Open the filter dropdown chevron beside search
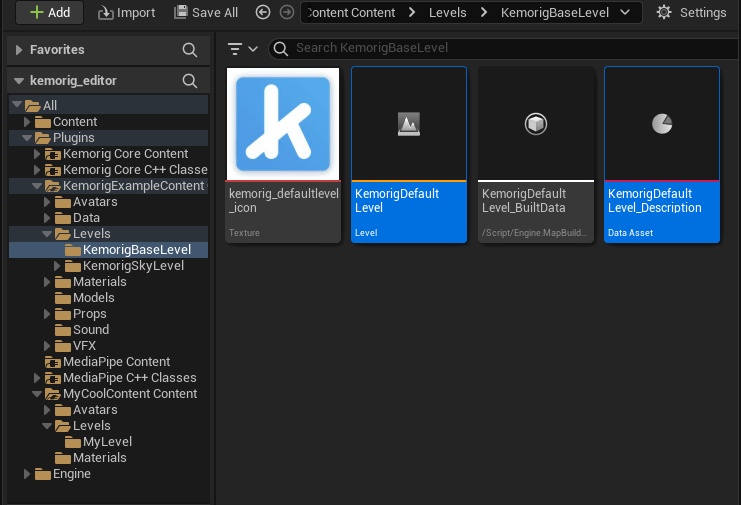Image resolution: width=741 pixels, height=505 pixels. tap(253, 48)
